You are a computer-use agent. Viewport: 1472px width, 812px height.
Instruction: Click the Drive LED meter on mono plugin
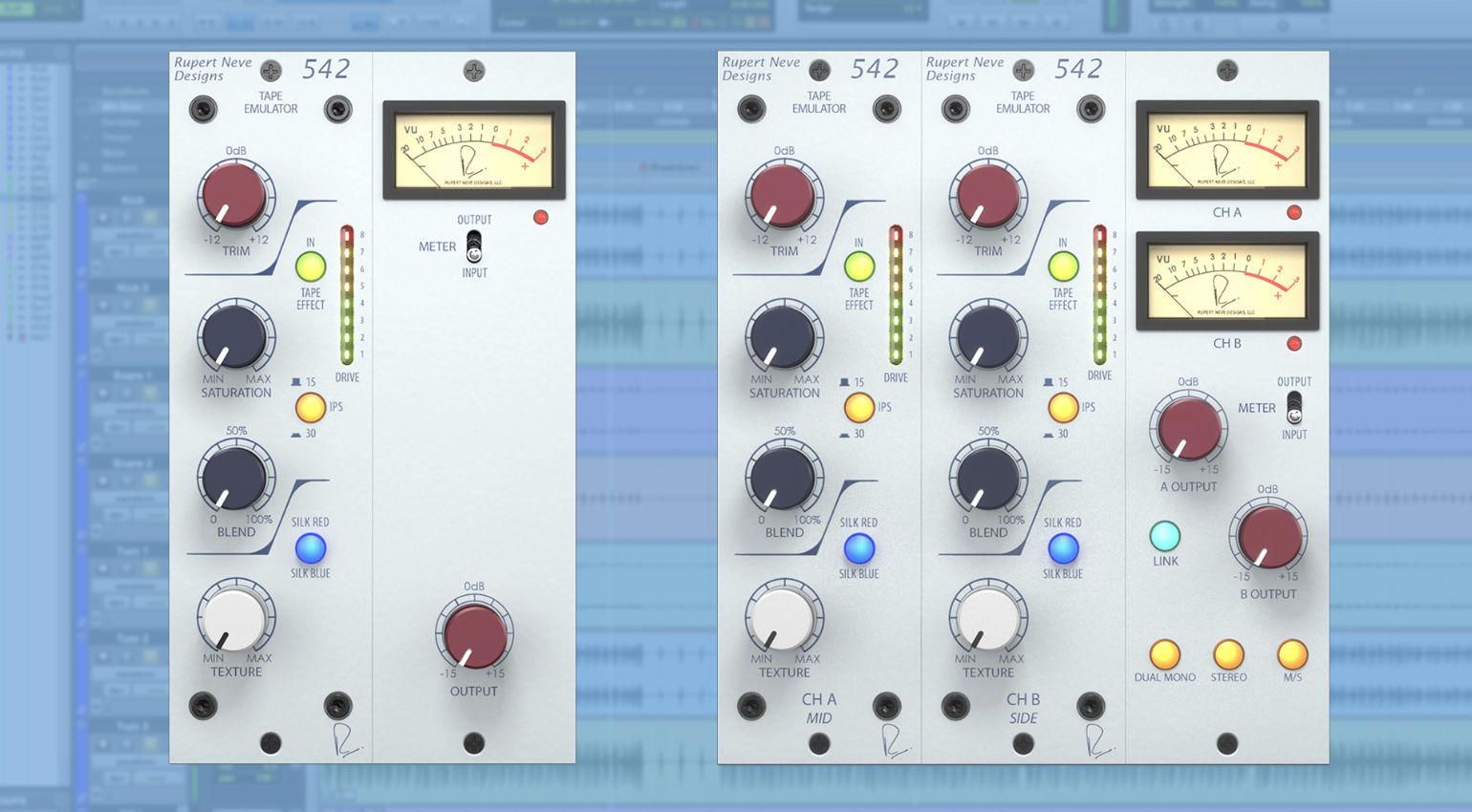tap(347, 295)
